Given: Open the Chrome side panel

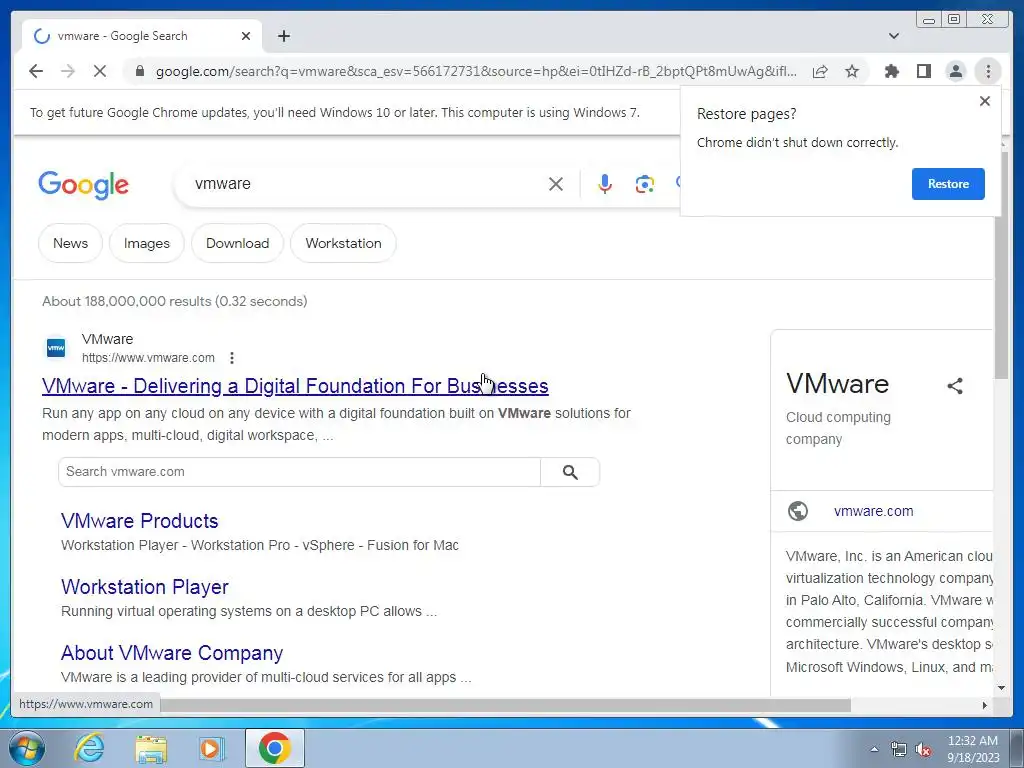Looking at the screenshot, I should point(923,71).
